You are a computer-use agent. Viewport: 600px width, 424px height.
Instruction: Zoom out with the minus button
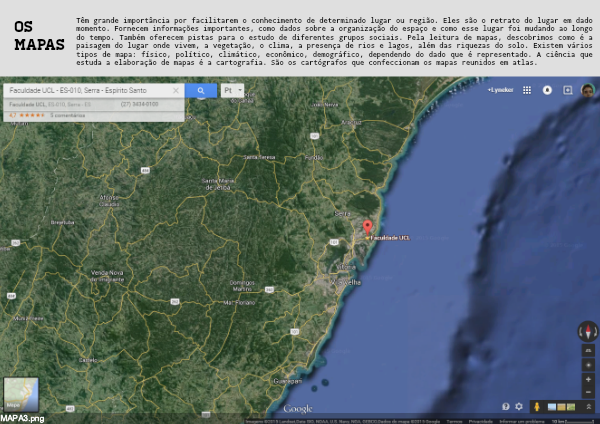(x=588, y=392)
